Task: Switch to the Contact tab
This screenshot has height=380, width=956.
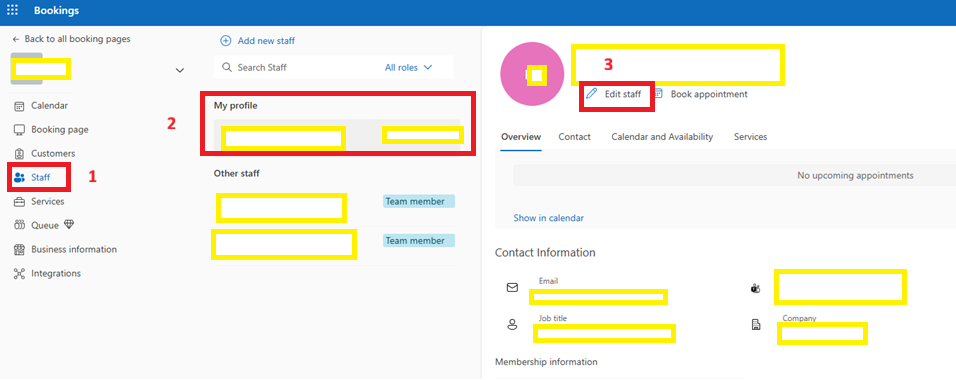Action: click(x=574, y=137)
